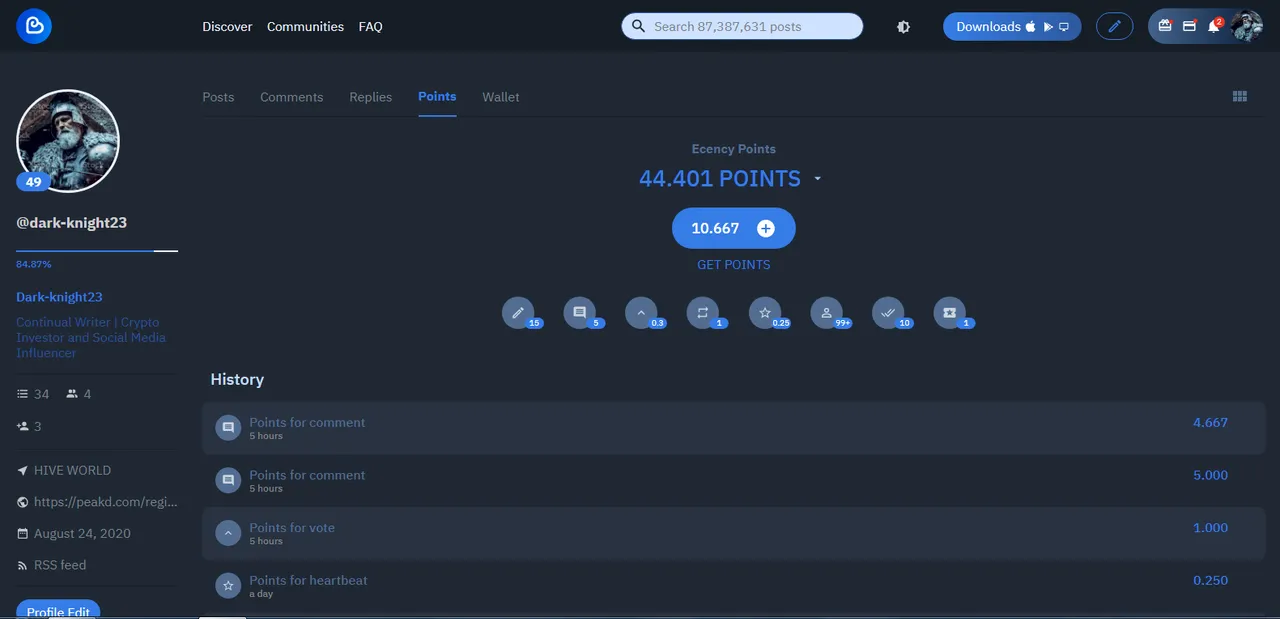This screenshot has width=1280, height=619.
Task: Click the profile picture of dark-knight23
Action: pos(68,141)
